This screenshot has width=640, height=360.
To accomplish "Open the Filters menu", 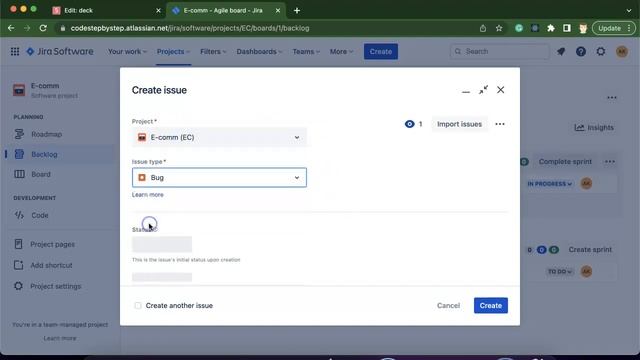I will (x=213, y=51).
